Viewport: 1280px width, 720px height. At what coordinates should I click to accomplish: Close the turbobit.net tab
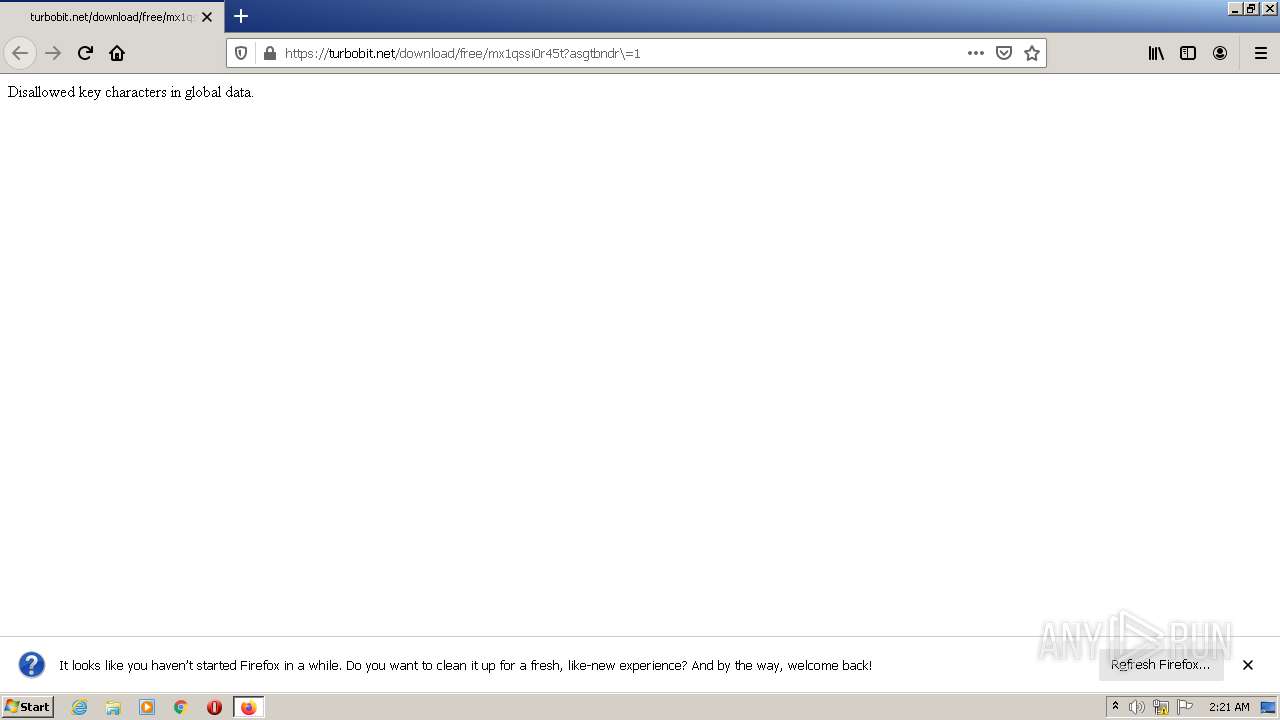207,17
